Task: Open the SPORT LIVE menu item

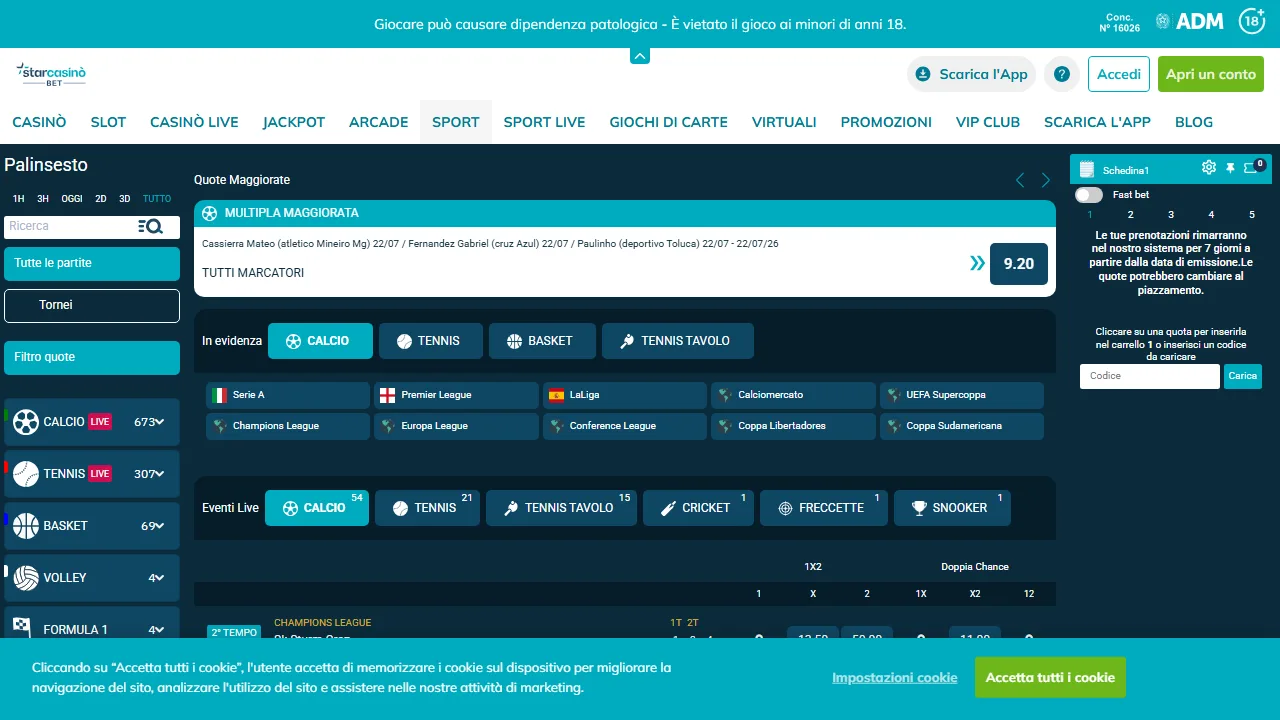Action: (x=544, y=122)
